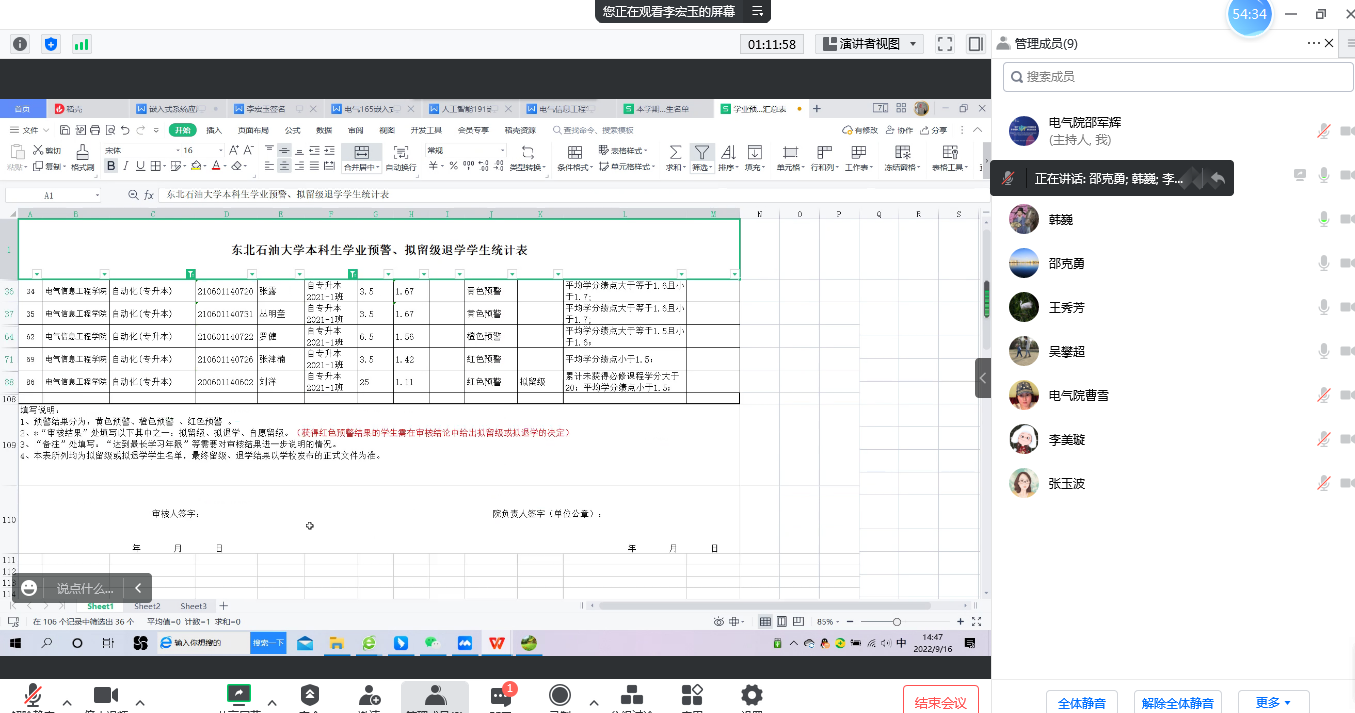This screenshot has height=713, width=1355.
Task: Click the blue encryption shield icon
Action: click(51, 44)
